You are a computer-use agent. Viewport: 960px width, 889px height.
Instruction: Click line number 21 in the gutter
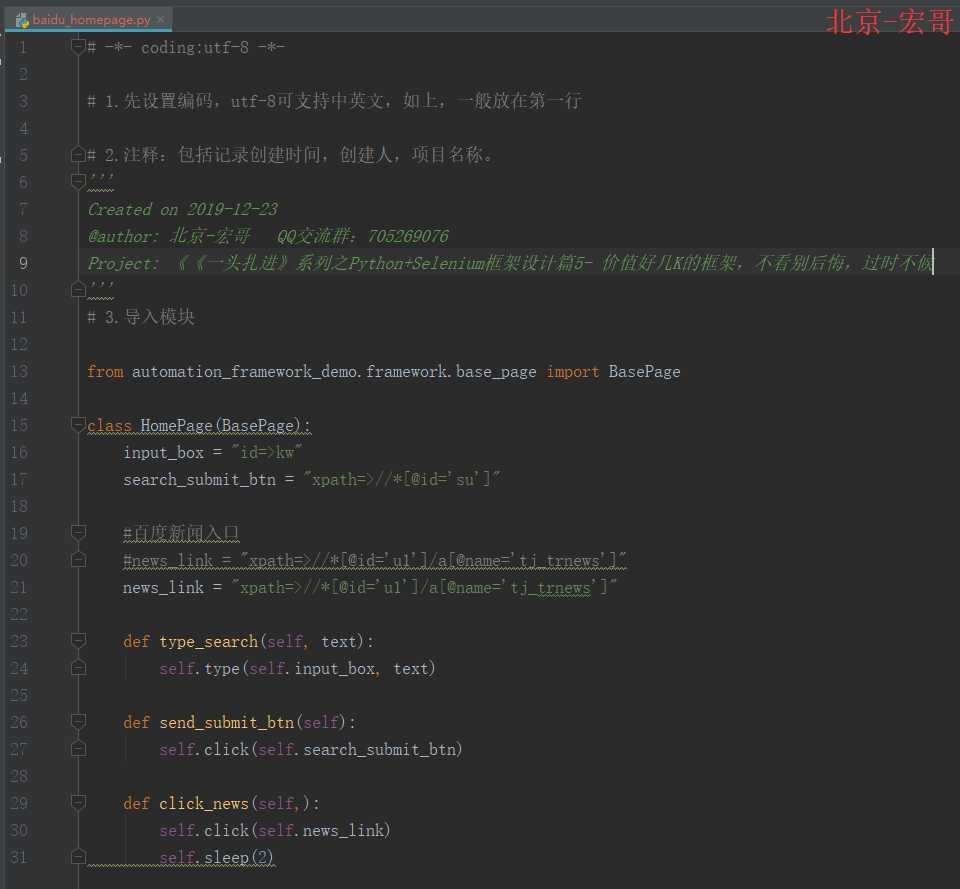(x=19, y=587)
